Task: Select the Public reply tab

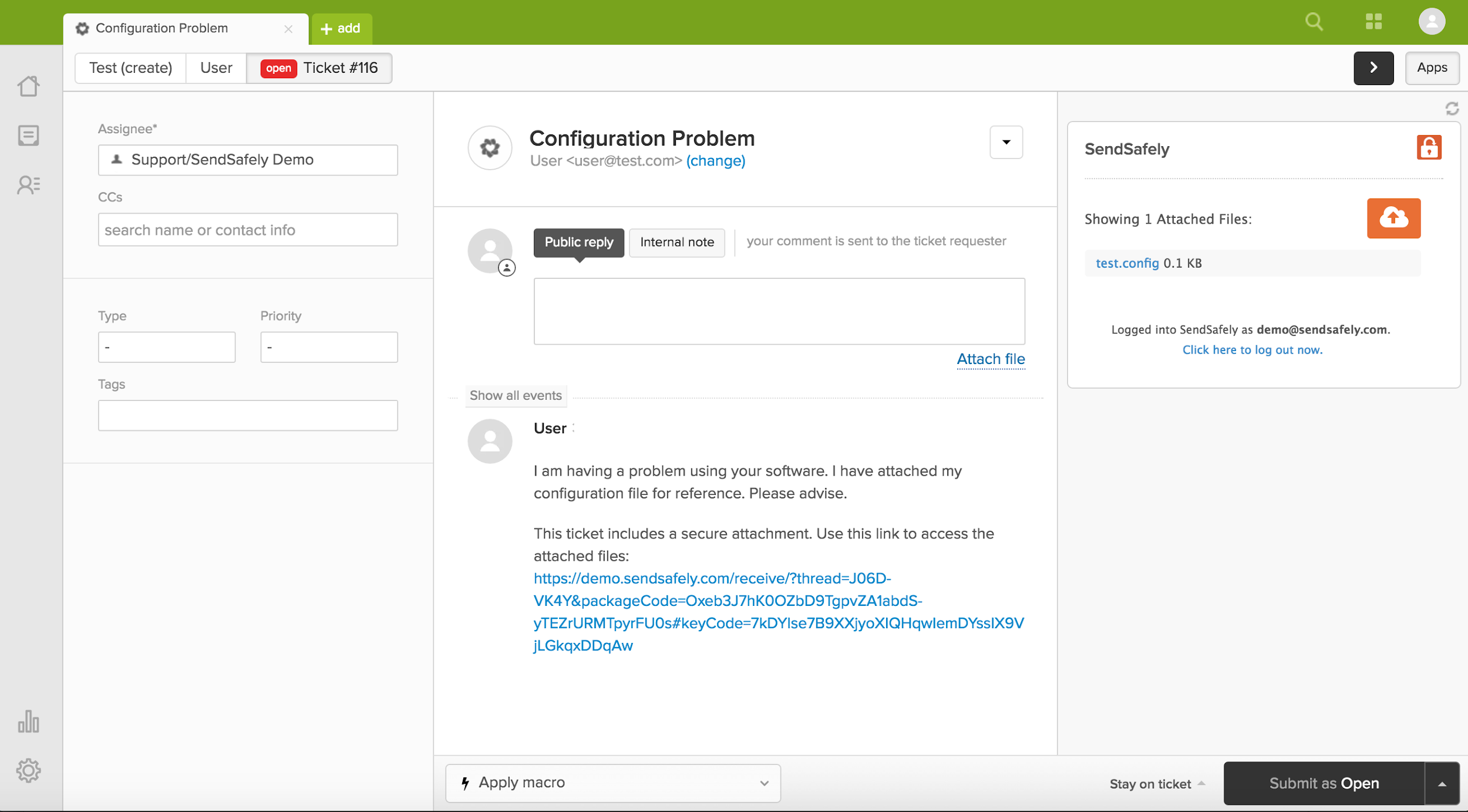Action: click(x=578, y=242)
